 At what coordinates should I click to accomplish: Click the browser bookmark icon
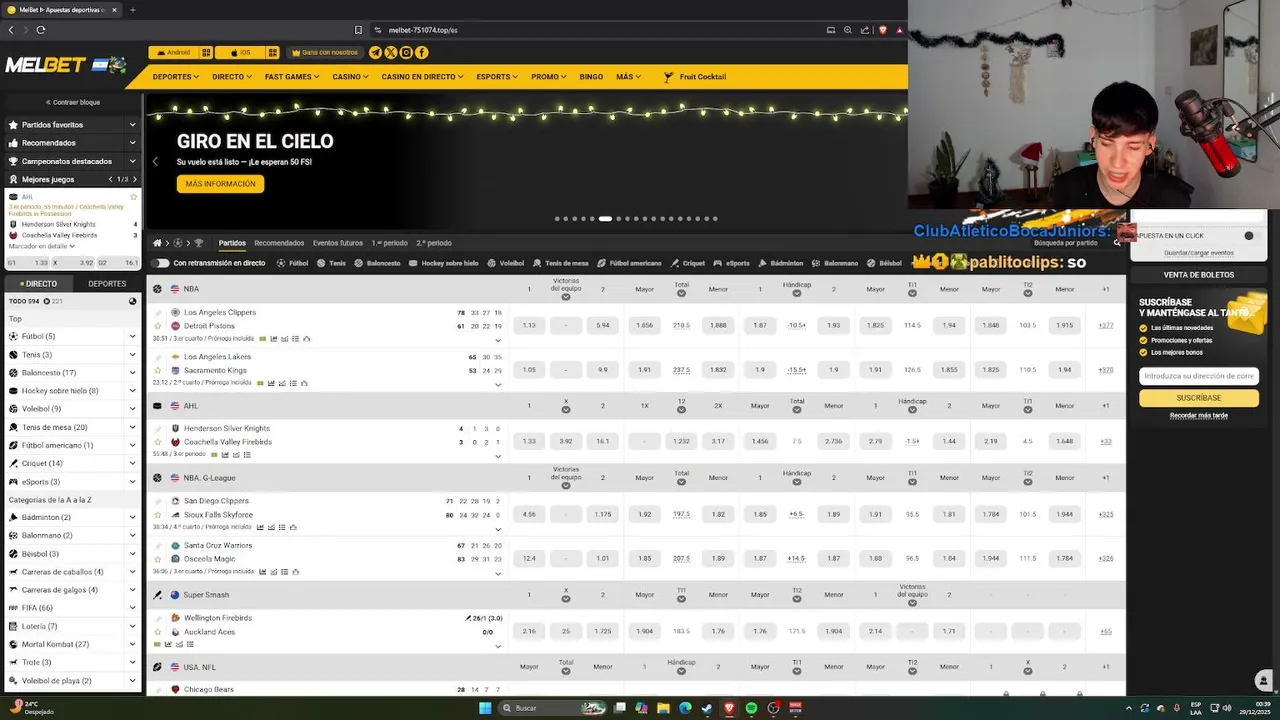pyautogui.click(x=358, y=30)
